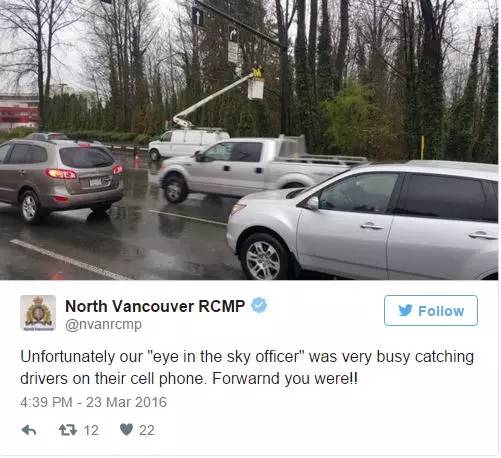Click the white utility van in the photo
The width and height of the screenshot is (501, 458).
coord(188,143)
